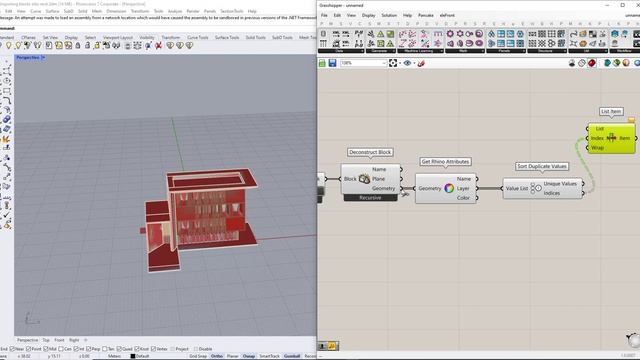Click the first padlock Lock icon in Rhino toolbar

(x=78, y=46)
